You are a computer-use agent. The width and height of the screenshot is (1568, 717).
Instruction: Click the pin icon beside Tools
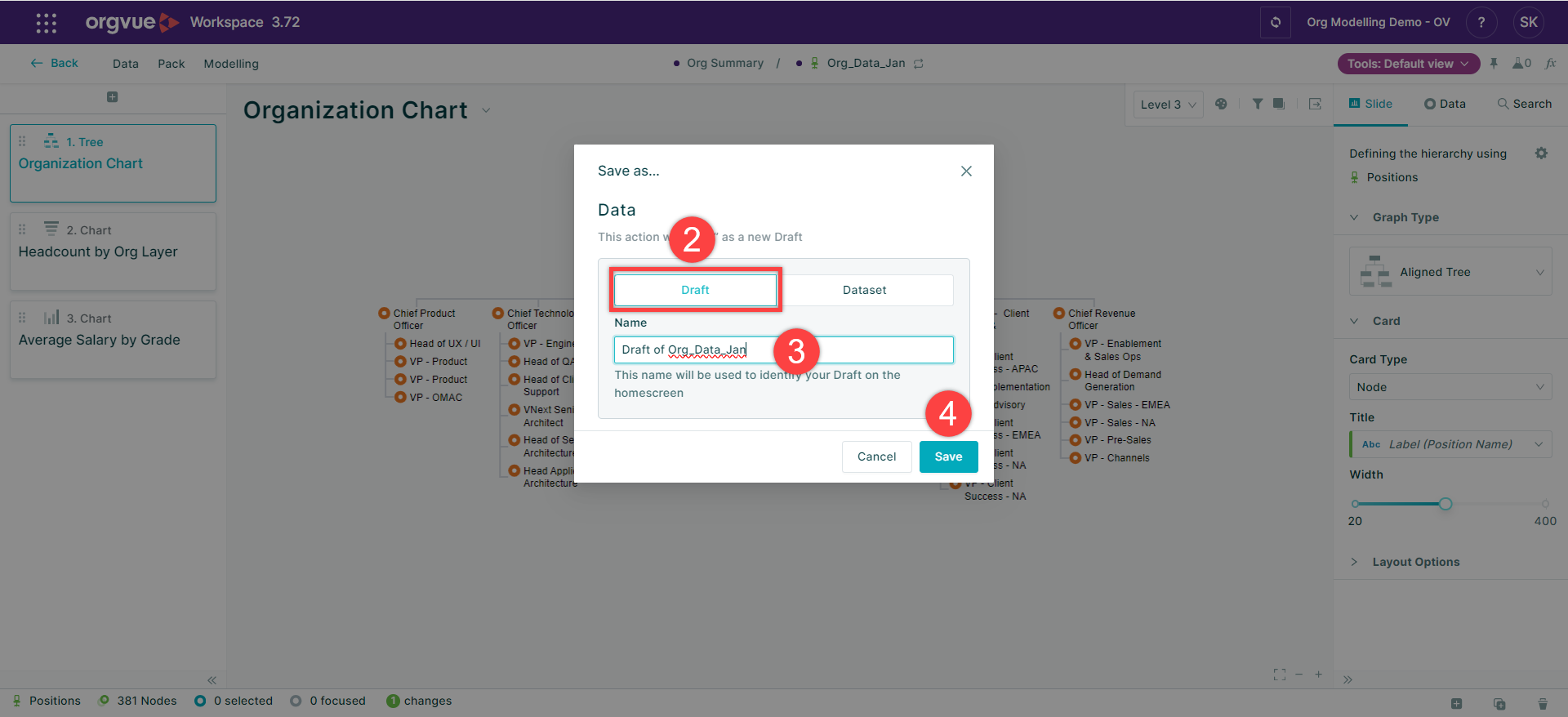1494,64
